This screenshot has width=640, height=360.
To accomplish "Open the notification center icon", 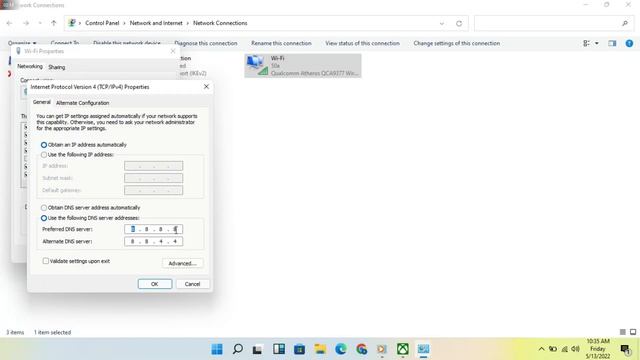I will pos(625,349).
